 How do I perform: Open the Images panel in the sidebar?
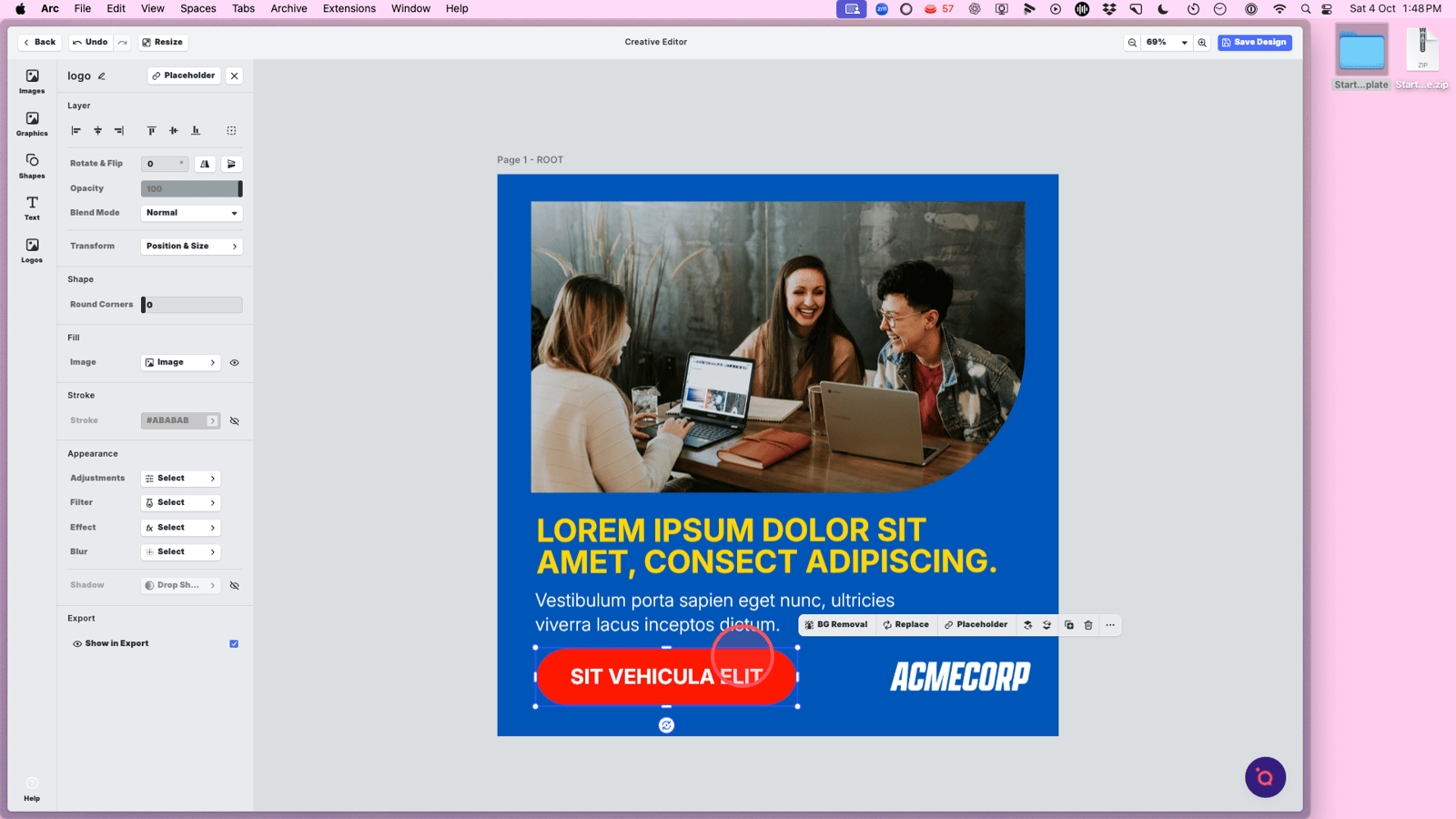click(x=32, y=81)
